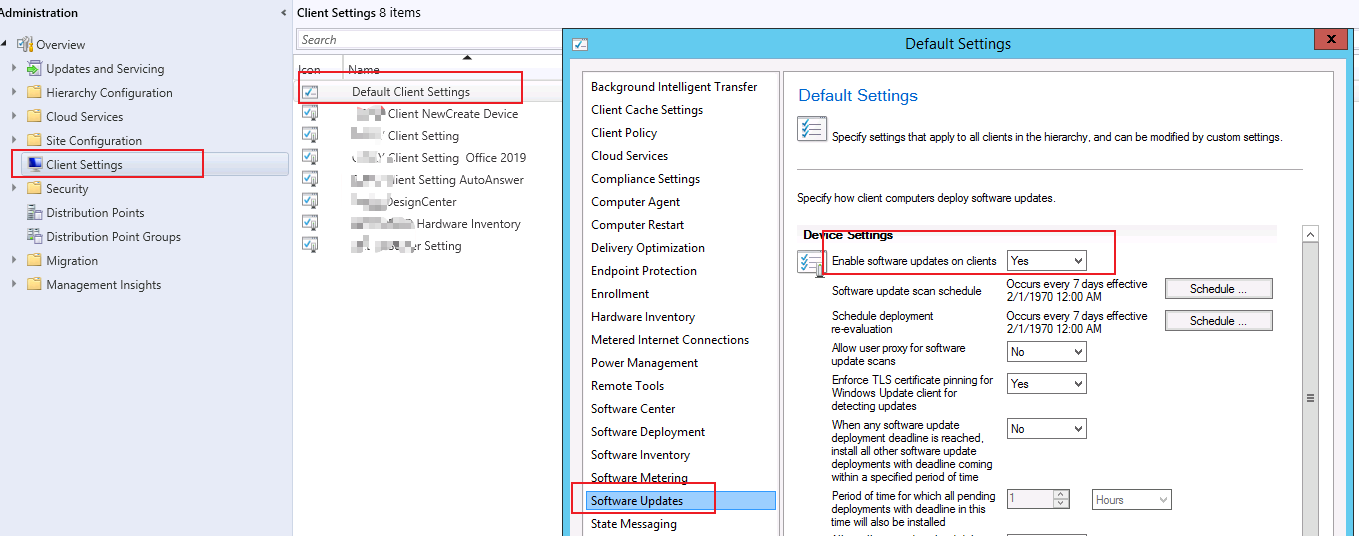Click icon of Client Setting AutoAnswer row

[310, 179]
